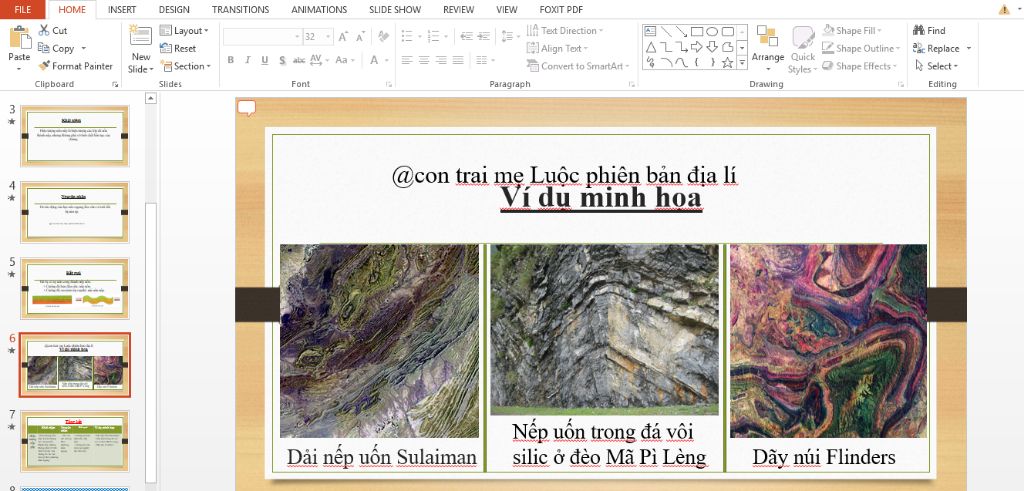This screenshot has height=491, width=1024.
Task: Switch to the INSERT tab
Action: point(122,9)
